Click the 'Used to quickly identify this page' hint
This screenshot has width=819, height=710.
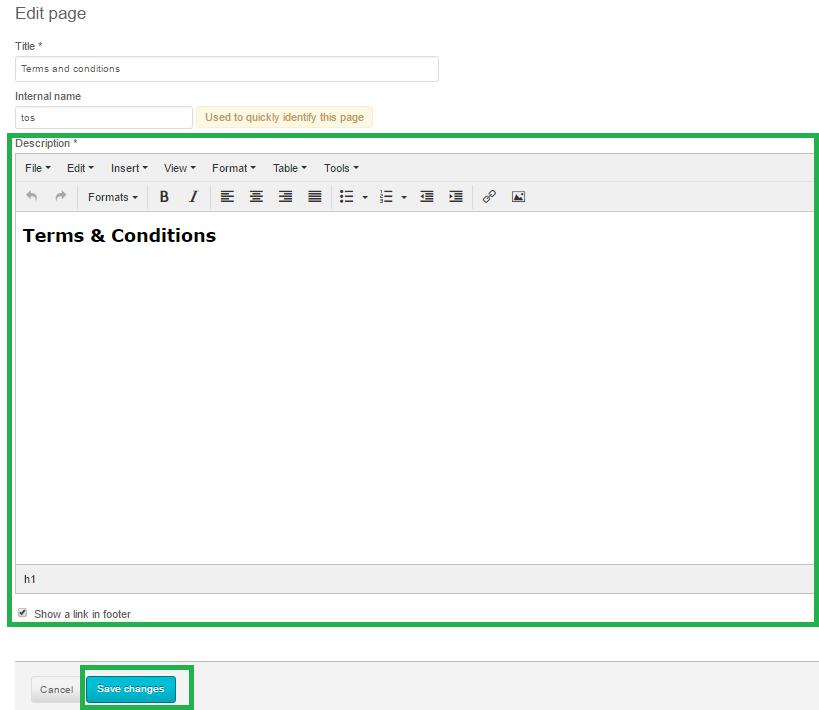(x=284, y=117)
